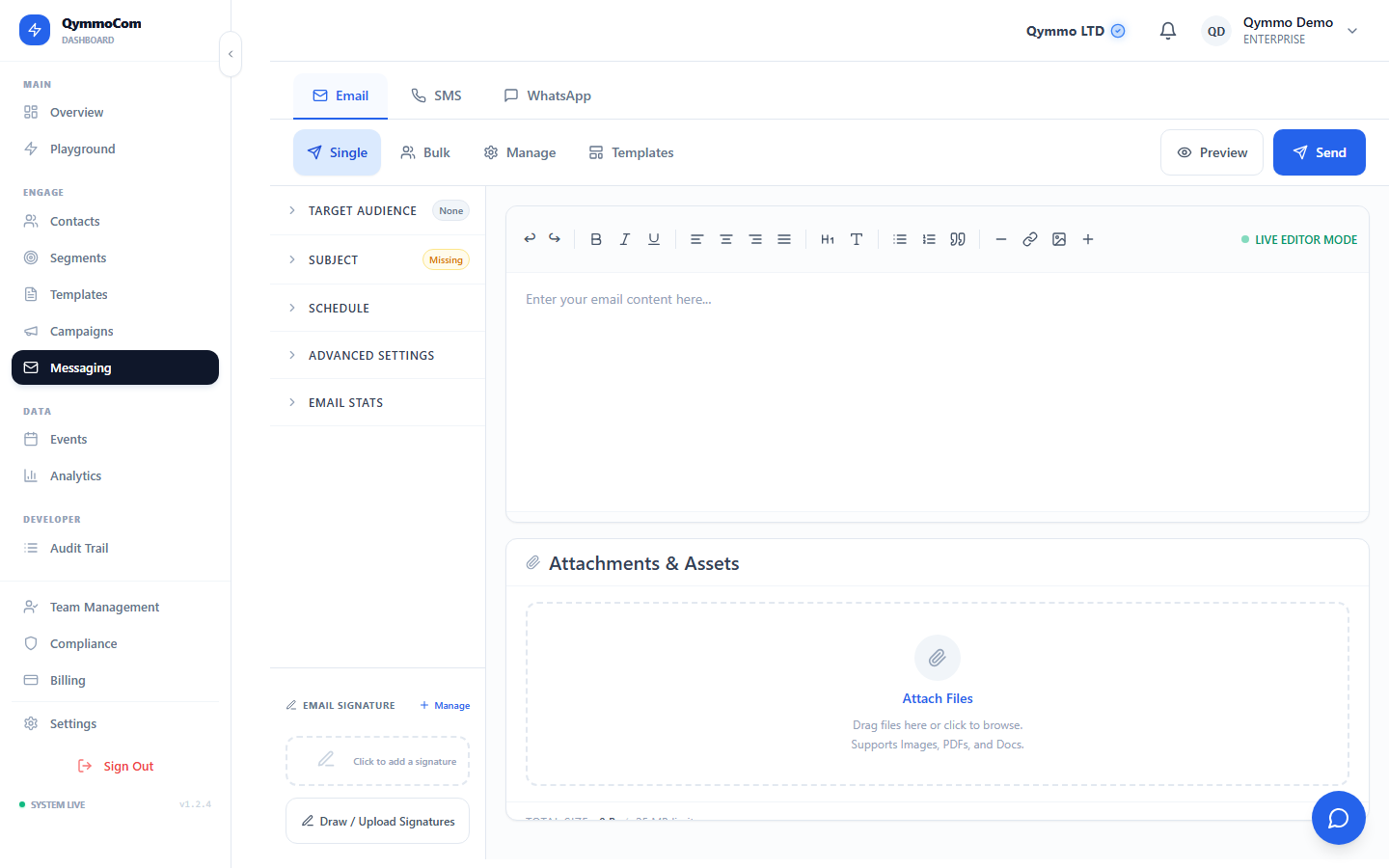Center align text in the editor
This screenshot has width=1389, height=868.
click(726, 239)
